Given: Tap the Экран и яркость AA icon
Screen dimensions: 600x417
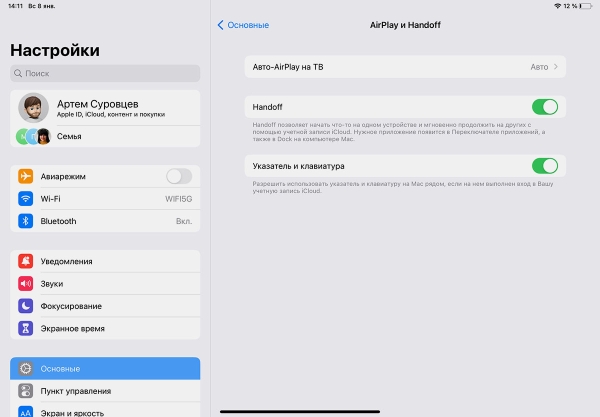Looking at the screenshot, I should click(25, 412).
